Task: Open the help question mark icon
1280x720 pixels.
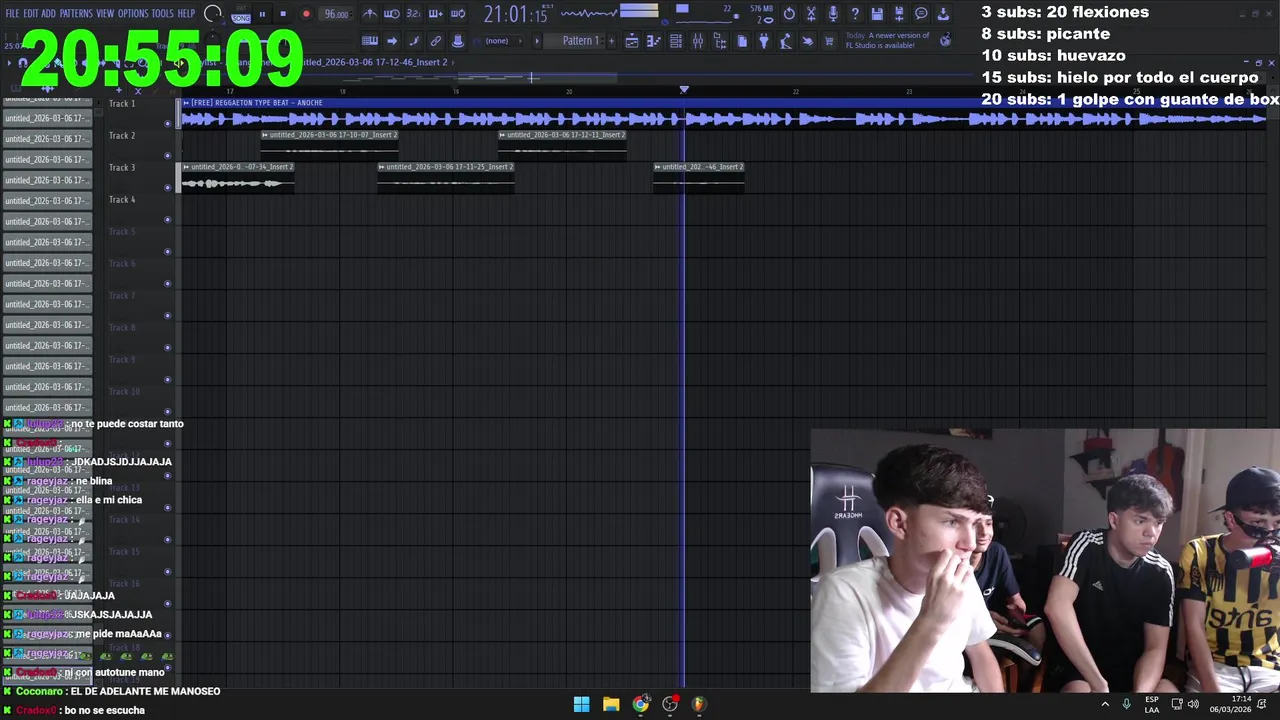Action: (855, 14)
